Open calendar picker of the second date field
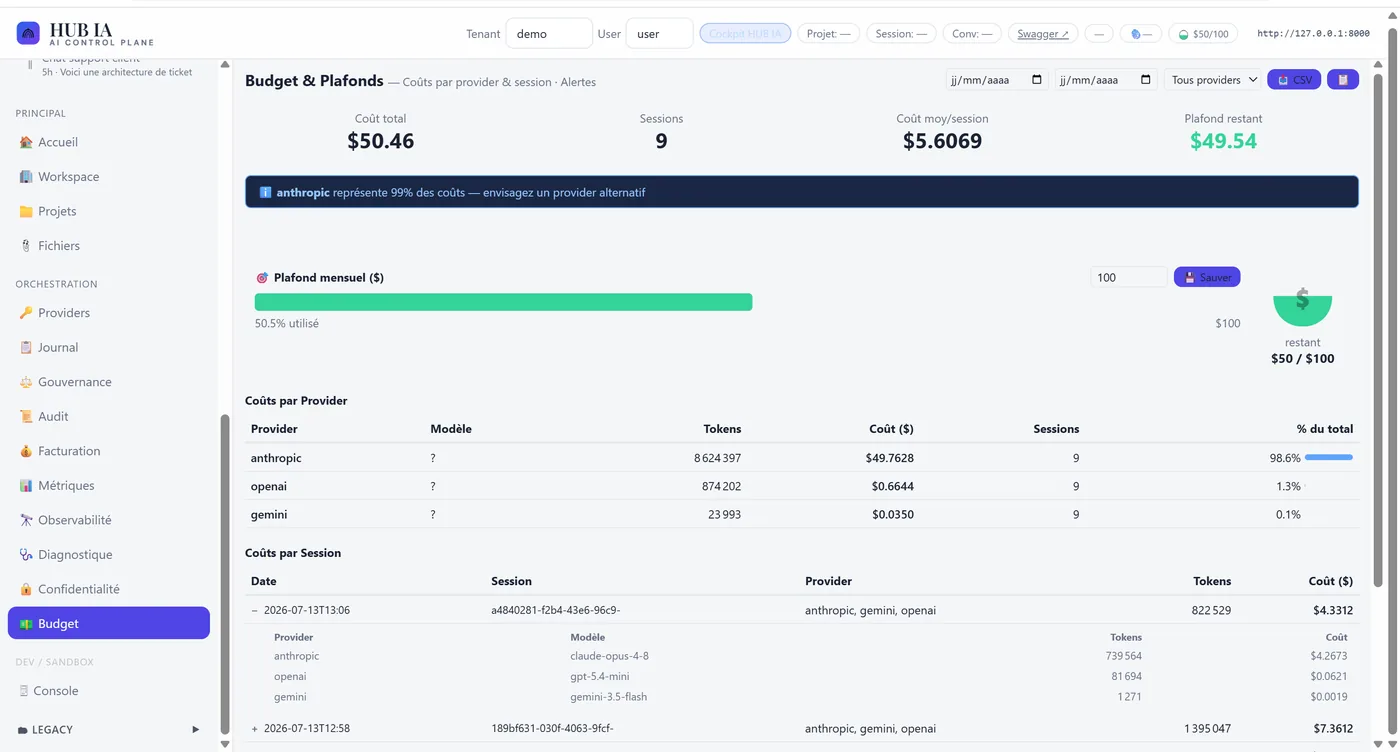The height and width of the screenshot is (752, 1400). pos(1146,80)
